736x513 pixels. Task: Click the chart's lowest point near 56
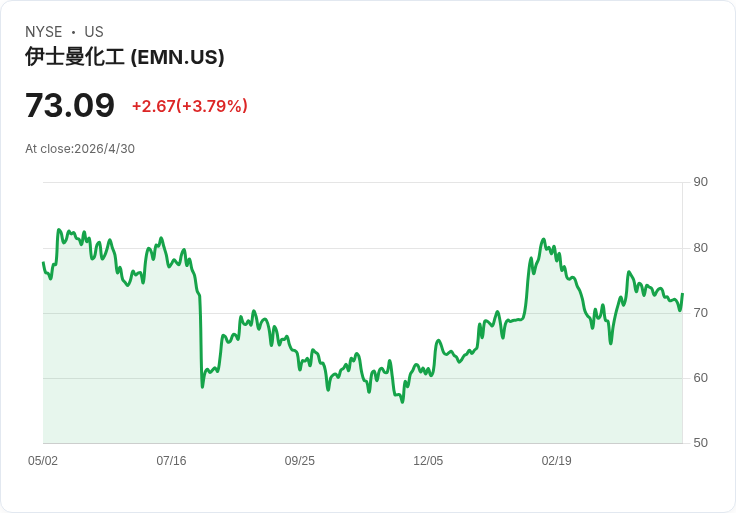(x=402, y=402)
